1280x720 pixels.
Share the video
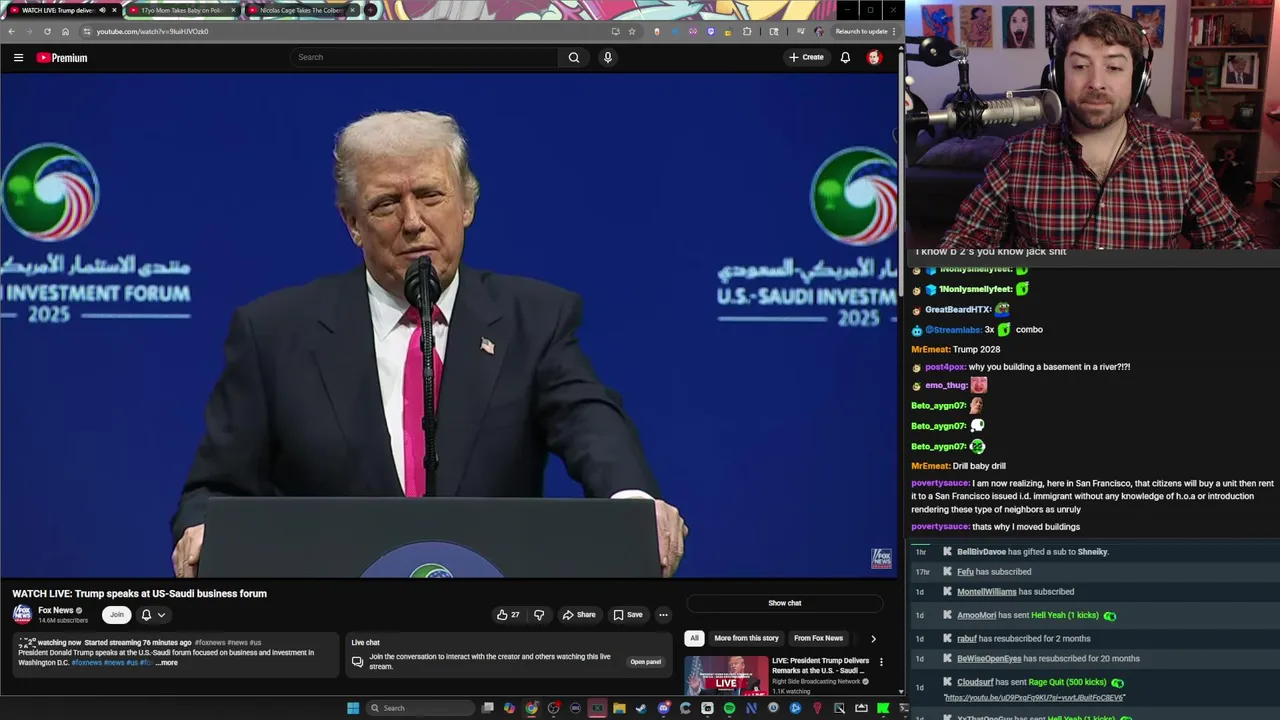[579, 615]
